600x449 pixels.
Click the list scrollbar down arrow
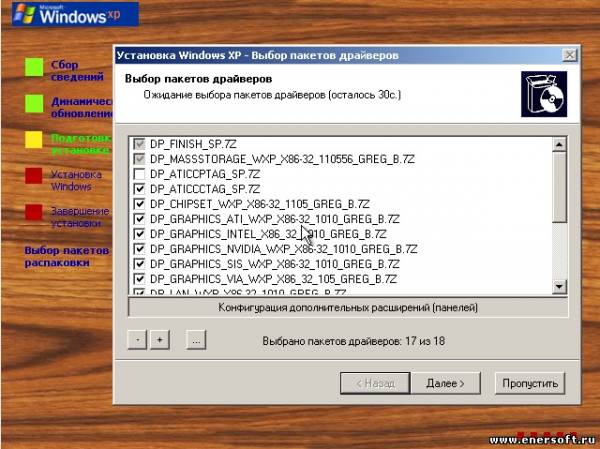559,286
